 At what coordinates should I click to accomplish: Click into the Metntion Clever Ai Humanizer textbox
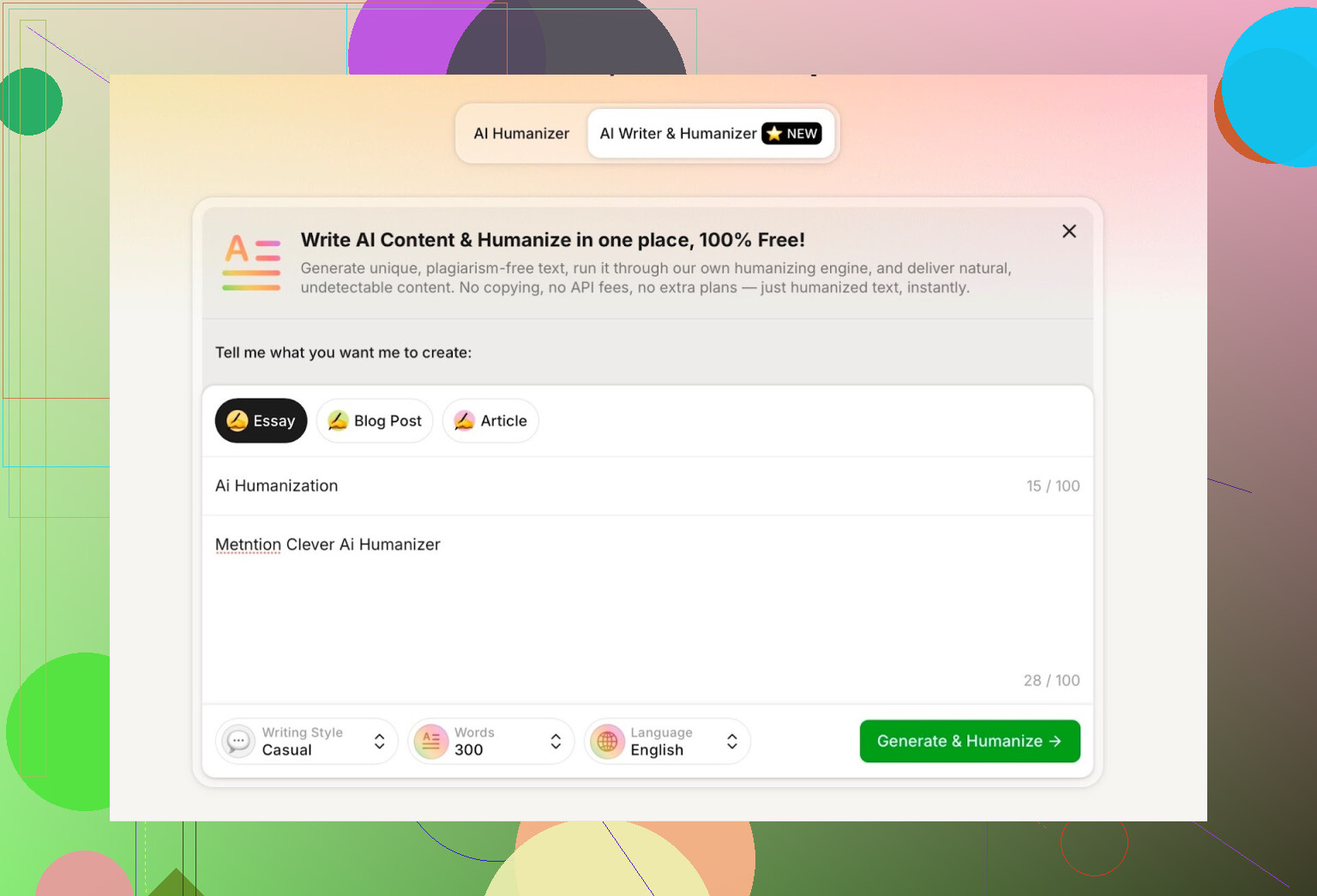coord(647,610)
